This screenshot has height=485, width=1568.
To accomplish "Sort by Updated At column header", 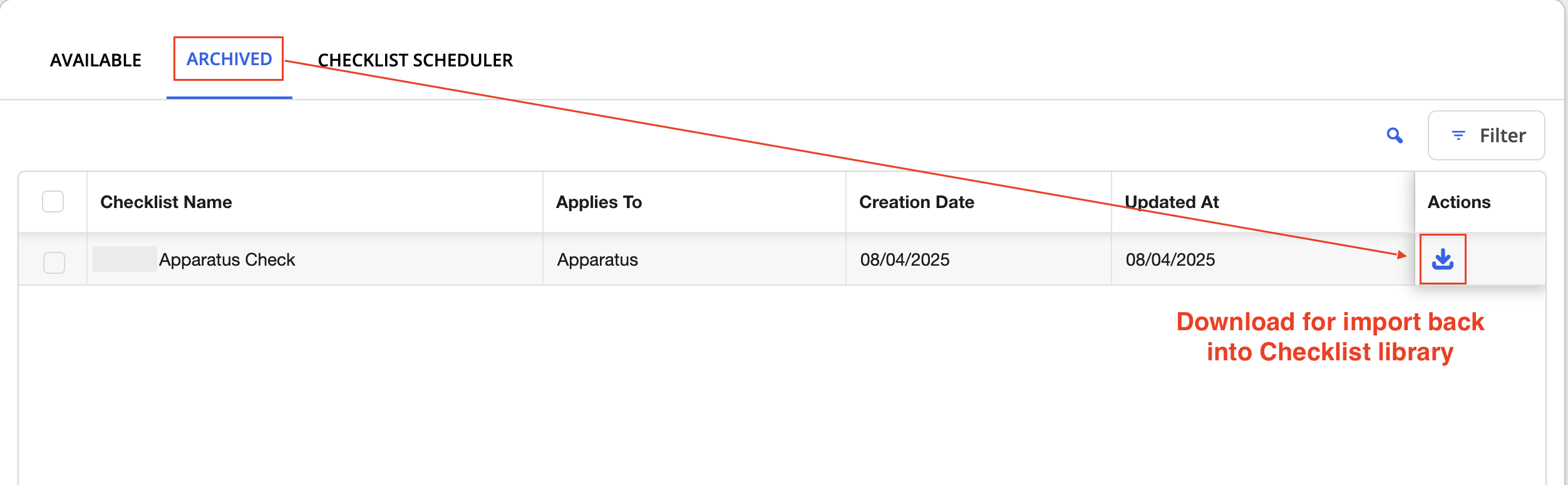I will [1172, 202].
